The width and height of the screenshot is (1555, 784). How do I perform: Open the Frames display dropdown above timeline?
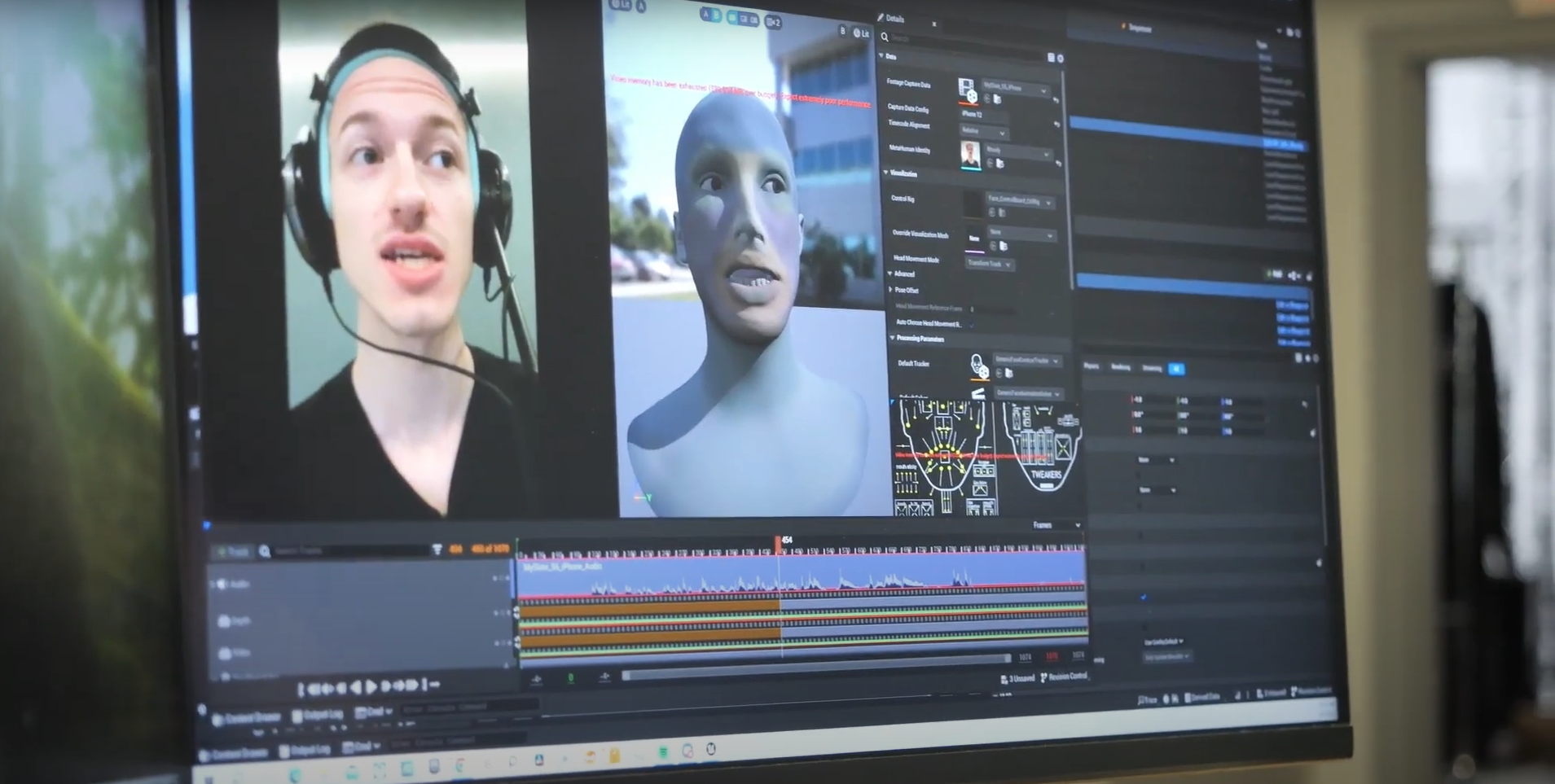point(1056,525)
